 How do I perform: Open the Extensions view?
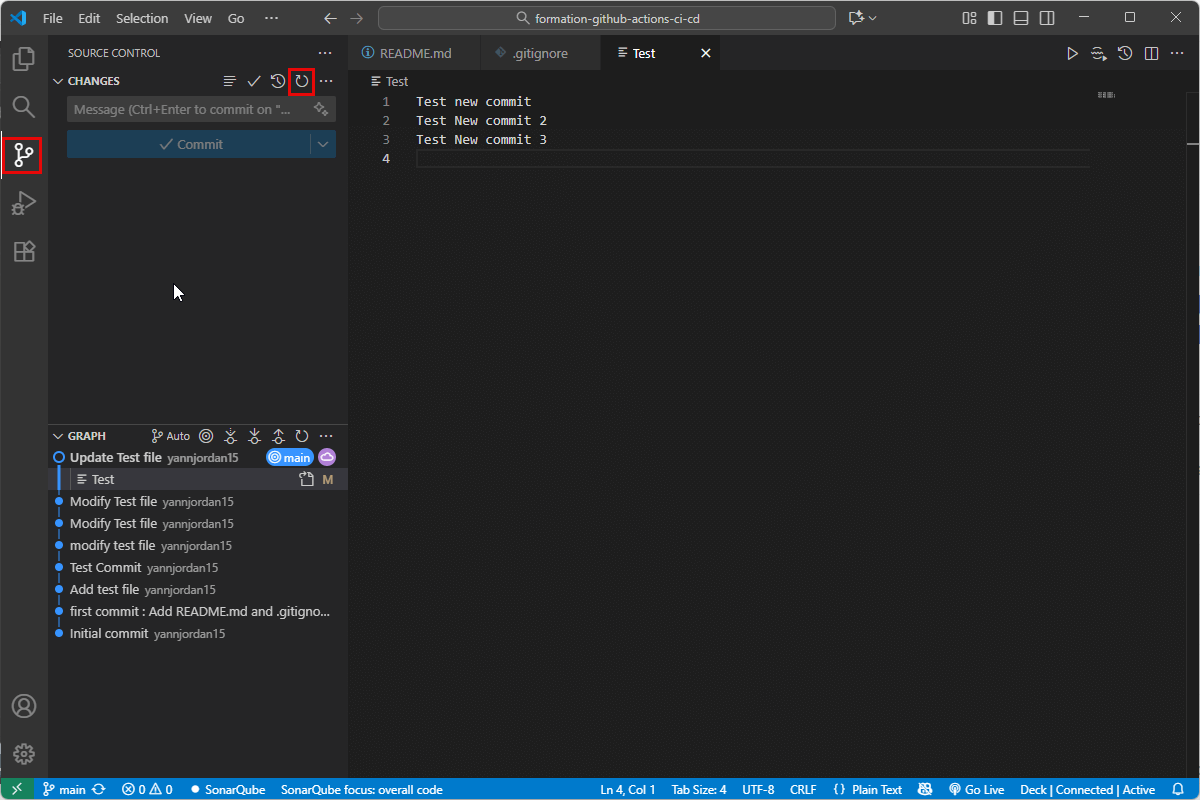pos(22,251)
